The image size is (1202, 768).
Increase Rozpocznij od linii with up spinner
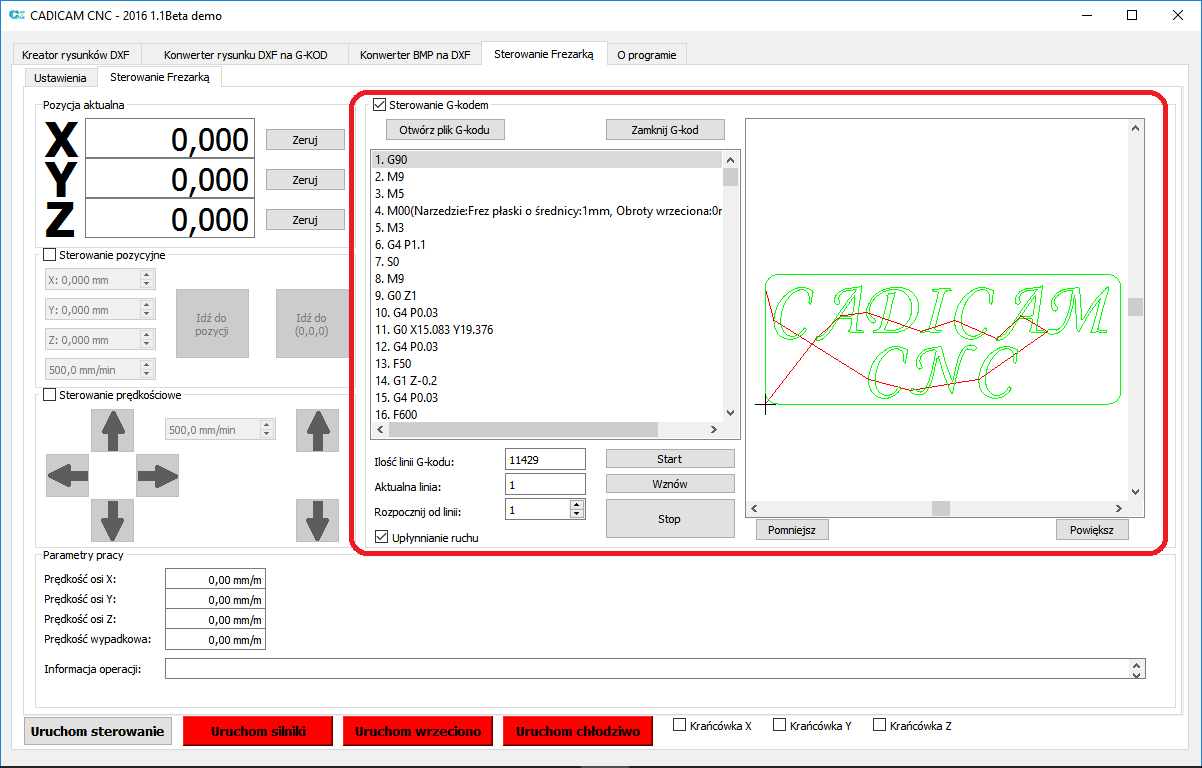coord(577,504)
